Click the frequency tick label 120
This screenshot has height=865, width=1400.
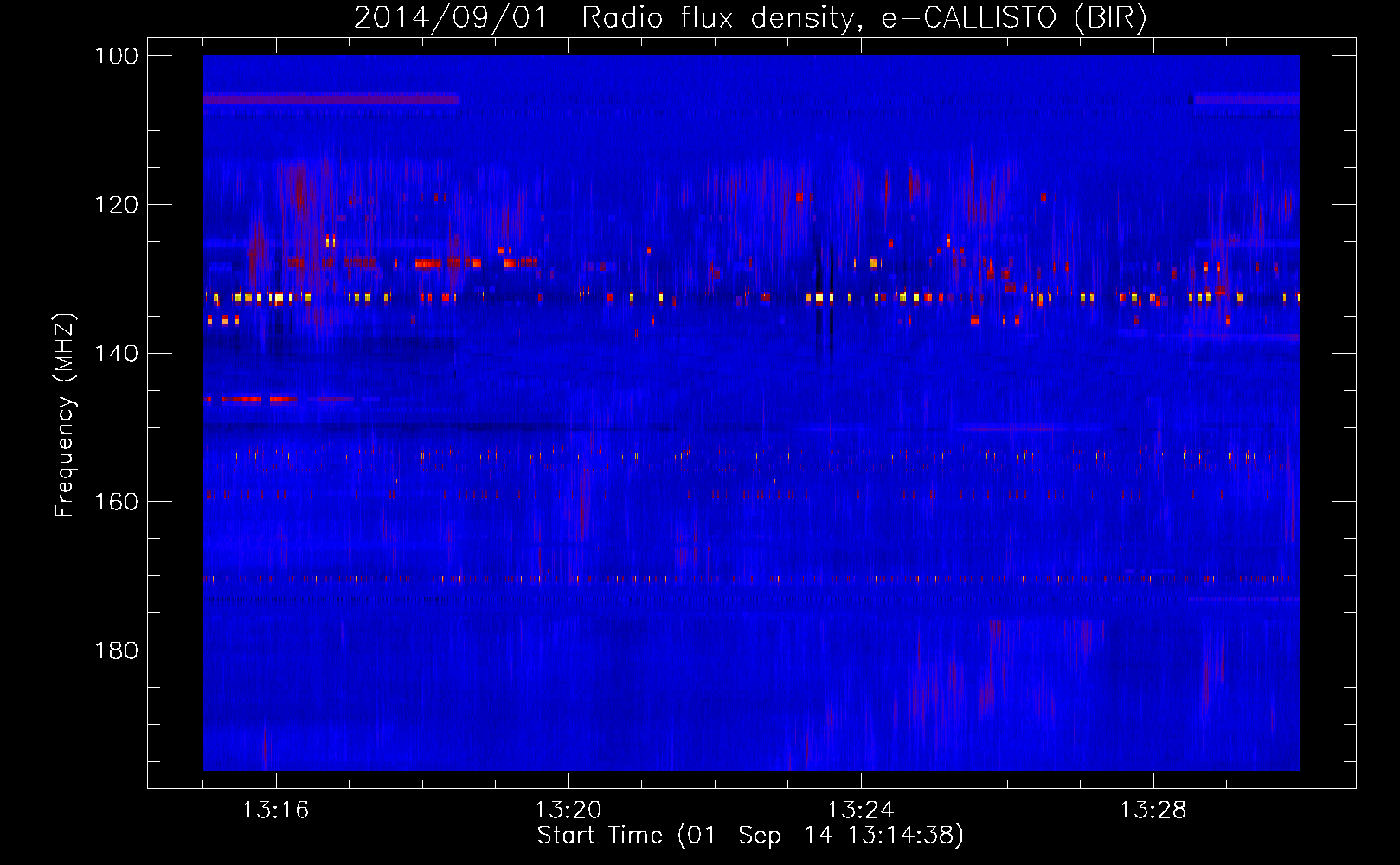(x=115, y=205)
